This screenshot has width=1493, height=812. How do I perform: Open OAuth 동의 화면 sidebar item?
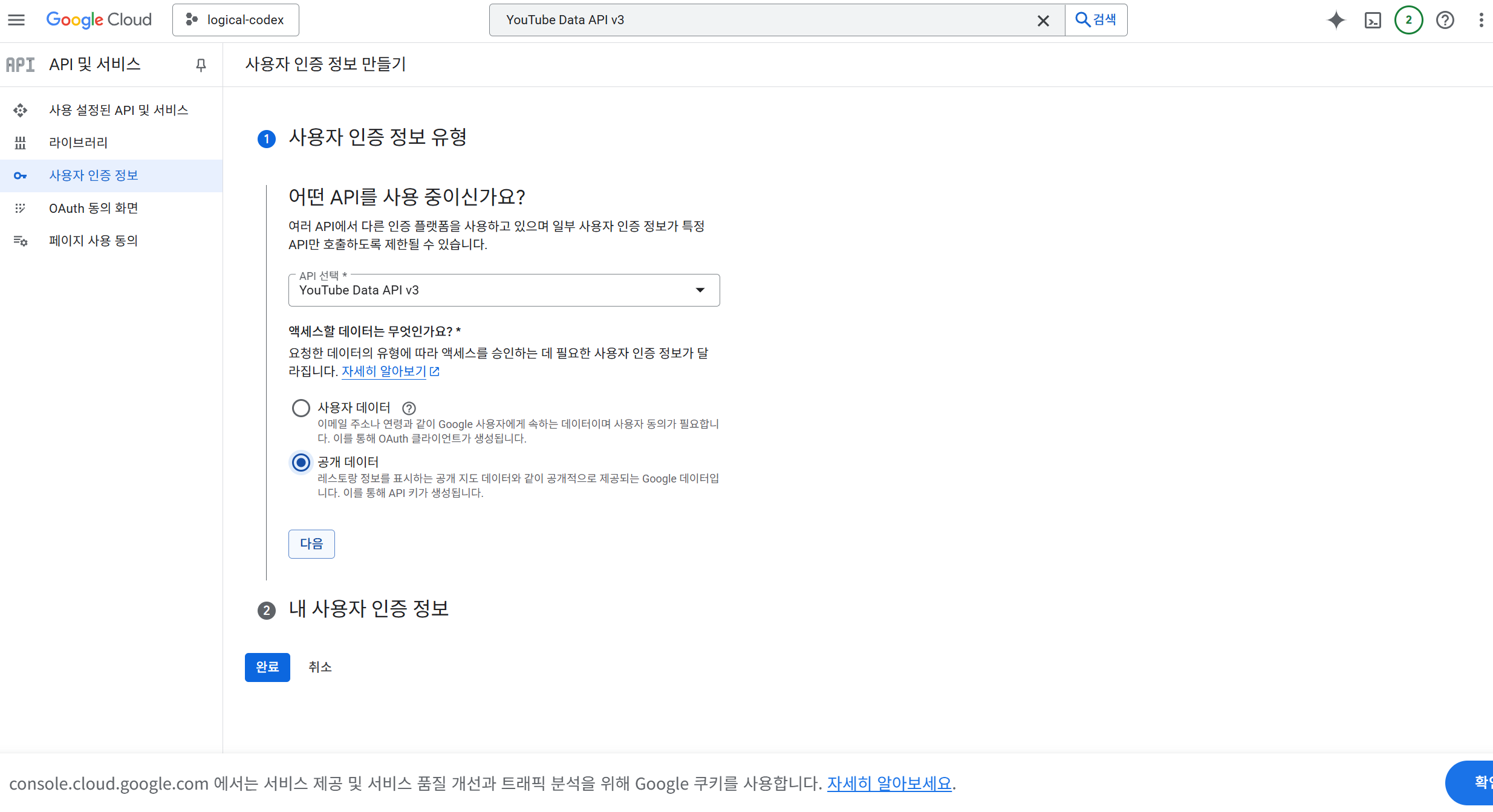pos(93,208)
